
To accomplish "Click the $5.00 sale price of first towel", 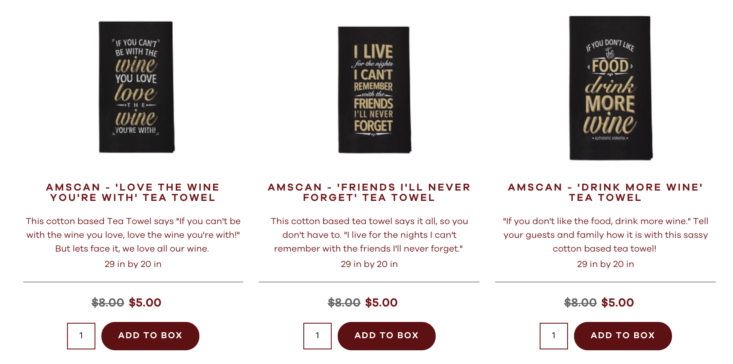I will pyautogui.click(x=145, y=303).
